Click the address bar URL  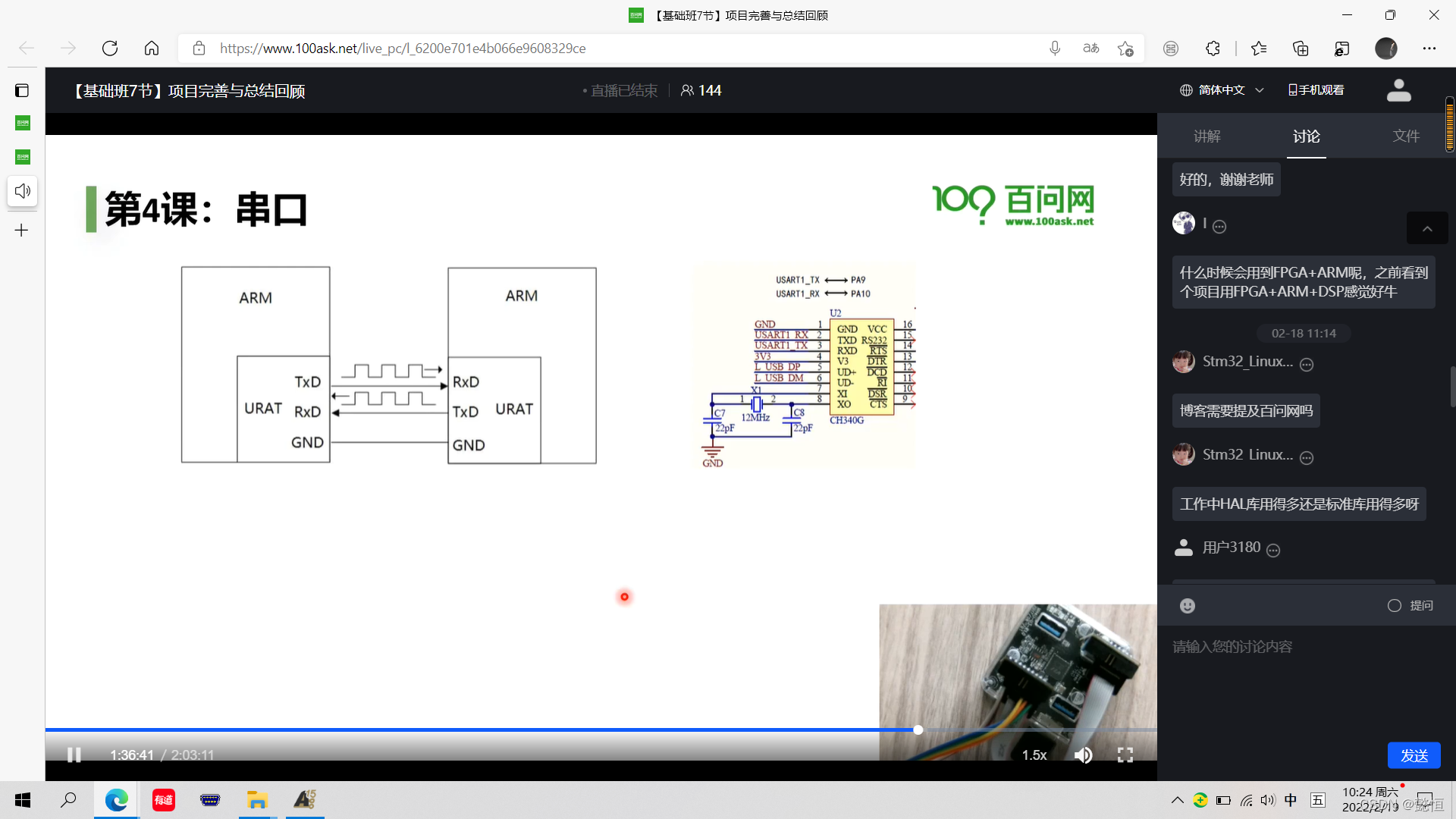click(403, 49)
